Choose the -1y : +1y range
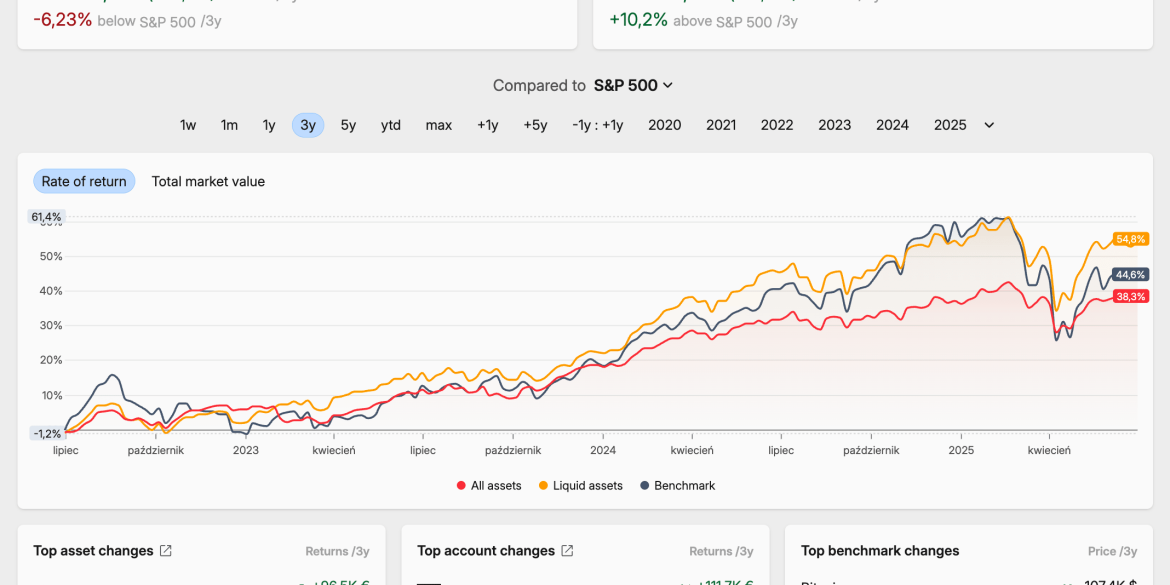Viewport: 1170px width, 585px height. click(x=598, y=125)
